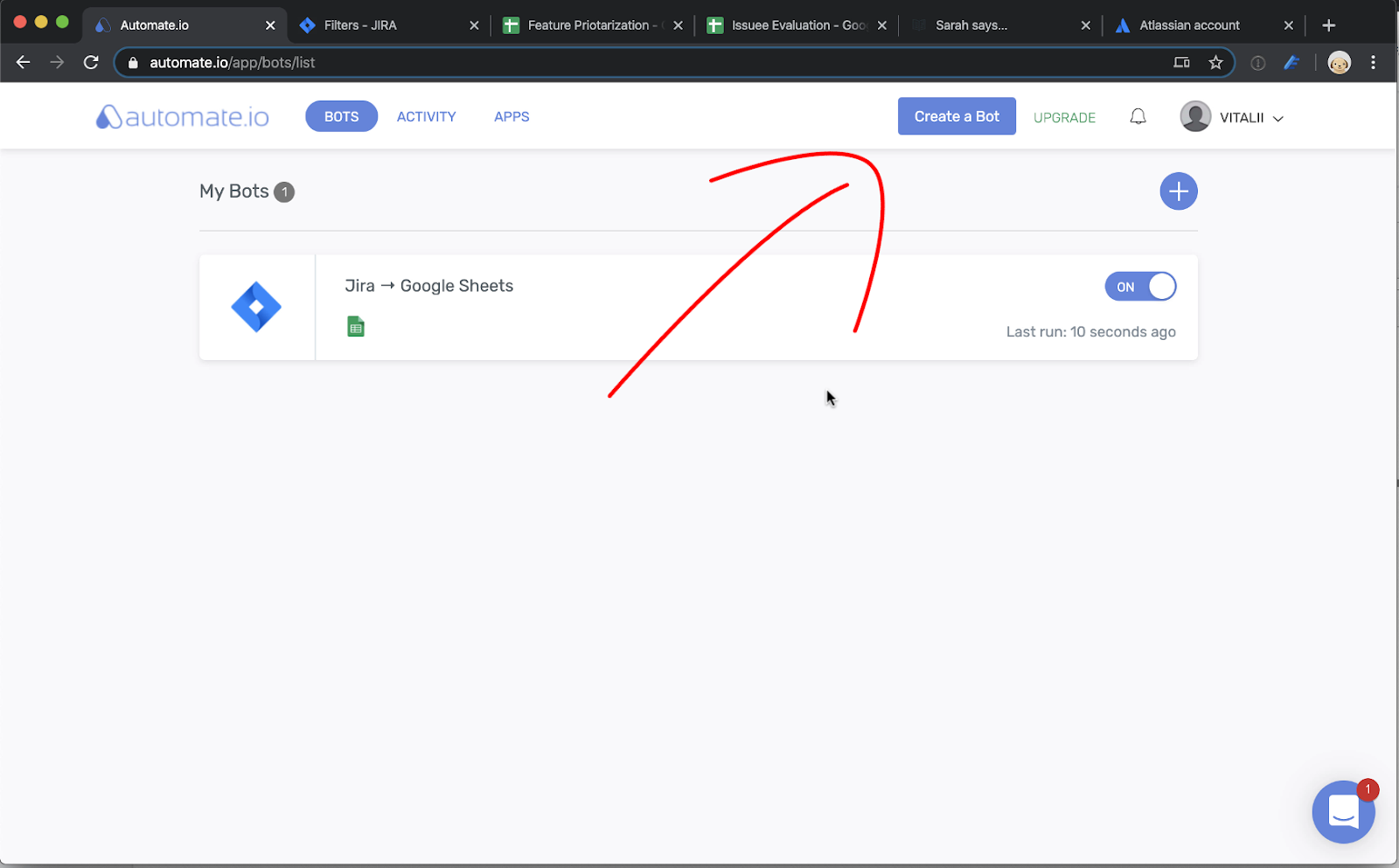1399x868 pixels.
Task: Close the Atlassian account tab
Action: 1288,25
